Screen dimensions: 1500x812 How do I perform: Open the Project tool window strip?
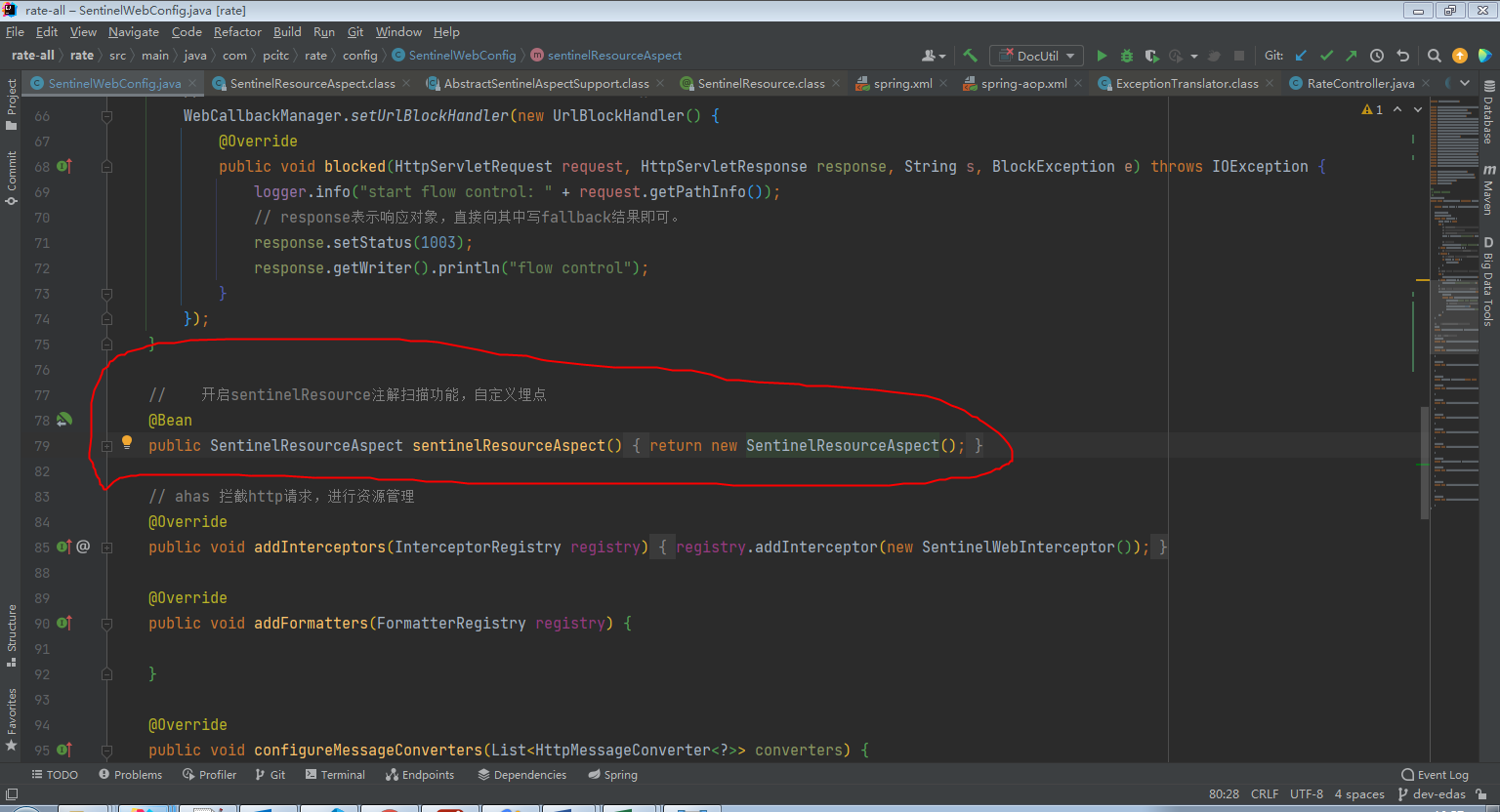coord(11,104)
